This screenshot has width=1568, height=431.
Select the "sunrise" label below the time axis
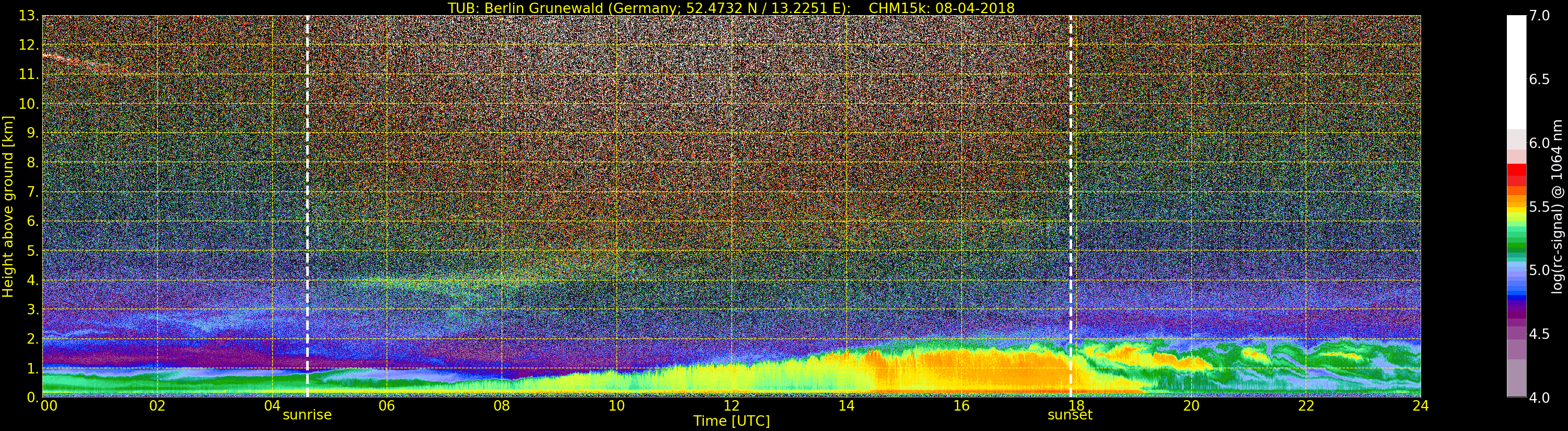coord(307,415)
